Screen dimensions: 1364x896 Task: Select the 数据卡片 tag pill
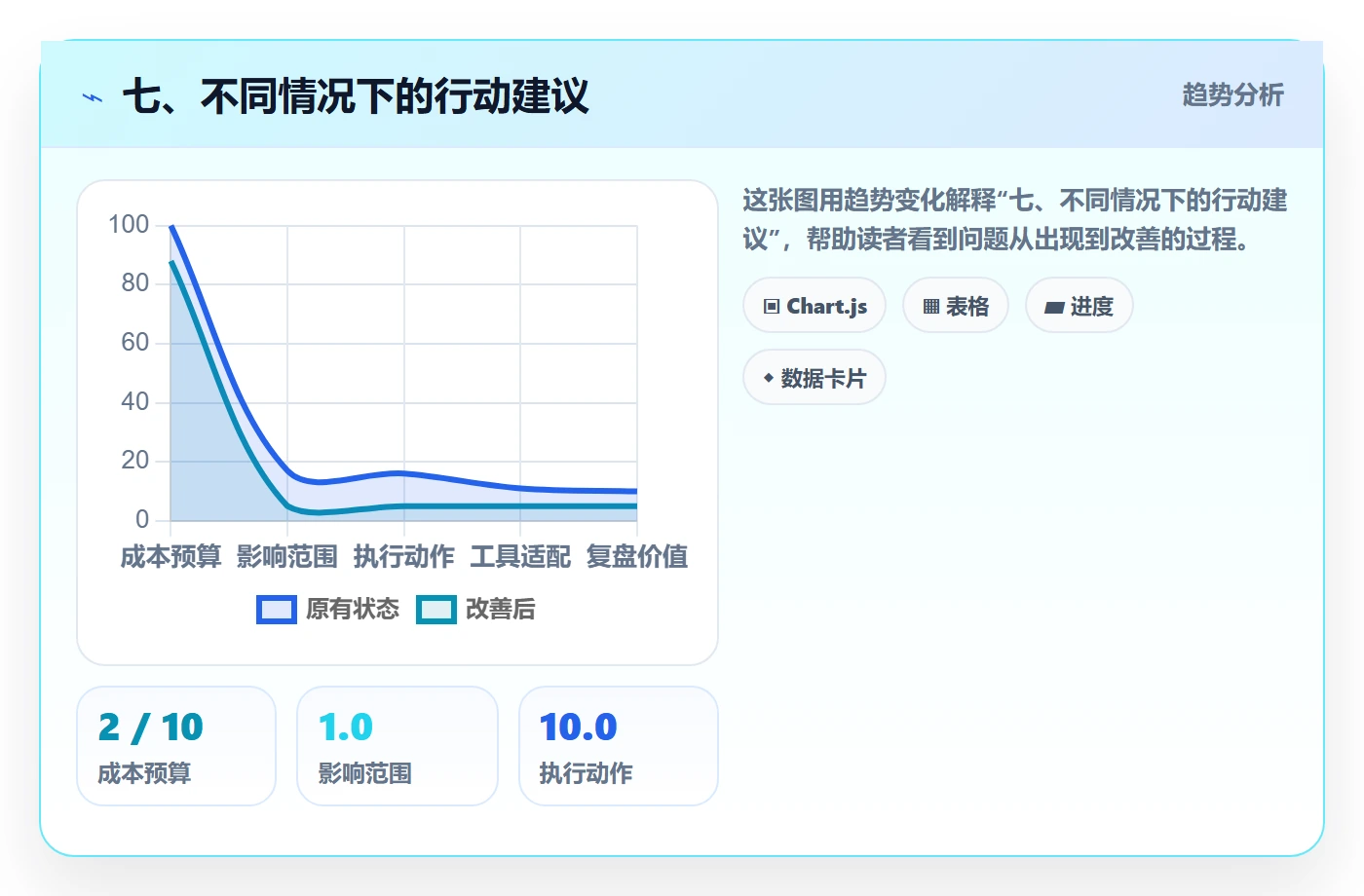pyautogui.click(x=815, y=378)
